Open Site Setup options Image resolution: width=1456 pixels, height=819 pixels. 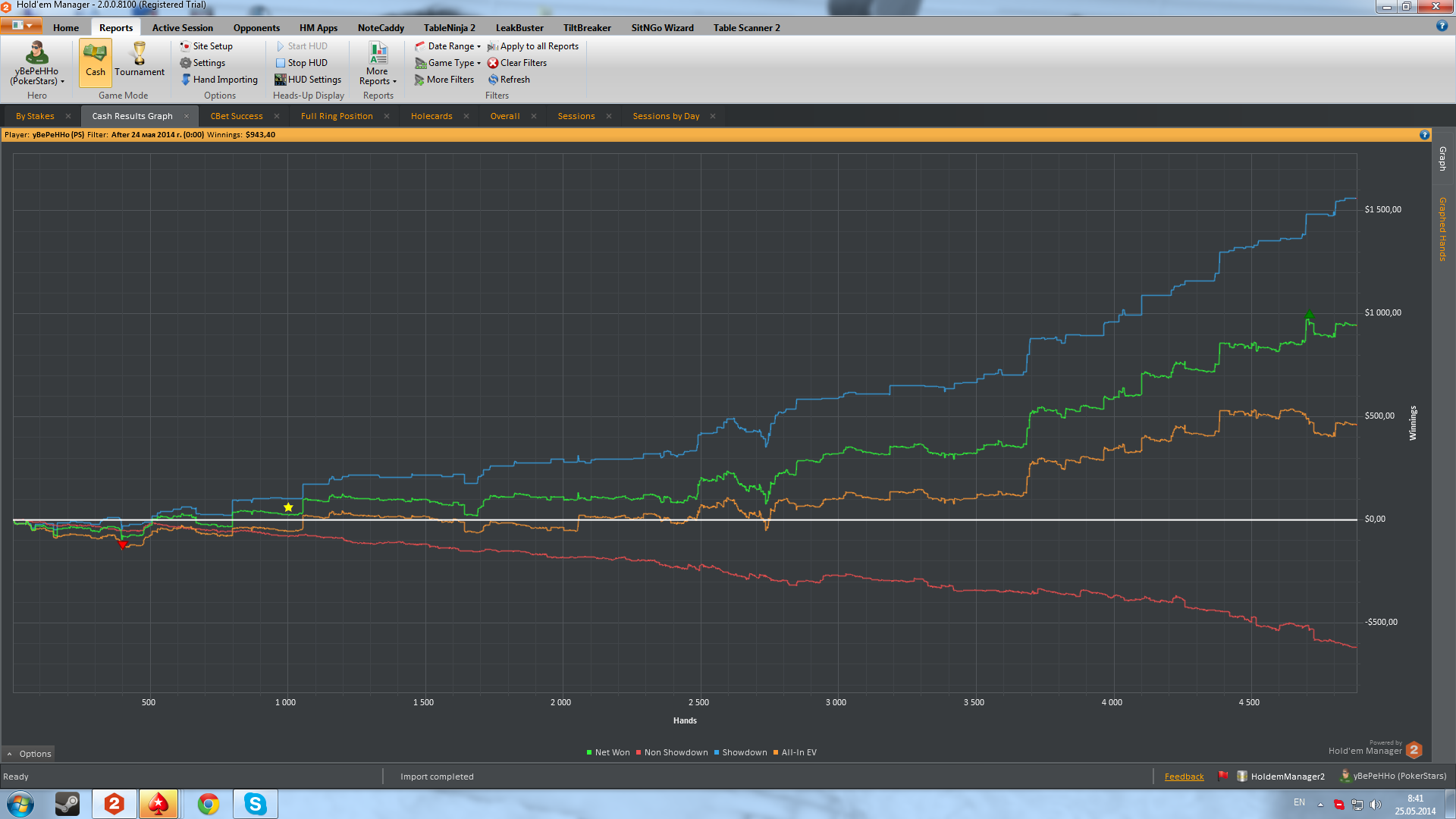(x=206, y=46)
